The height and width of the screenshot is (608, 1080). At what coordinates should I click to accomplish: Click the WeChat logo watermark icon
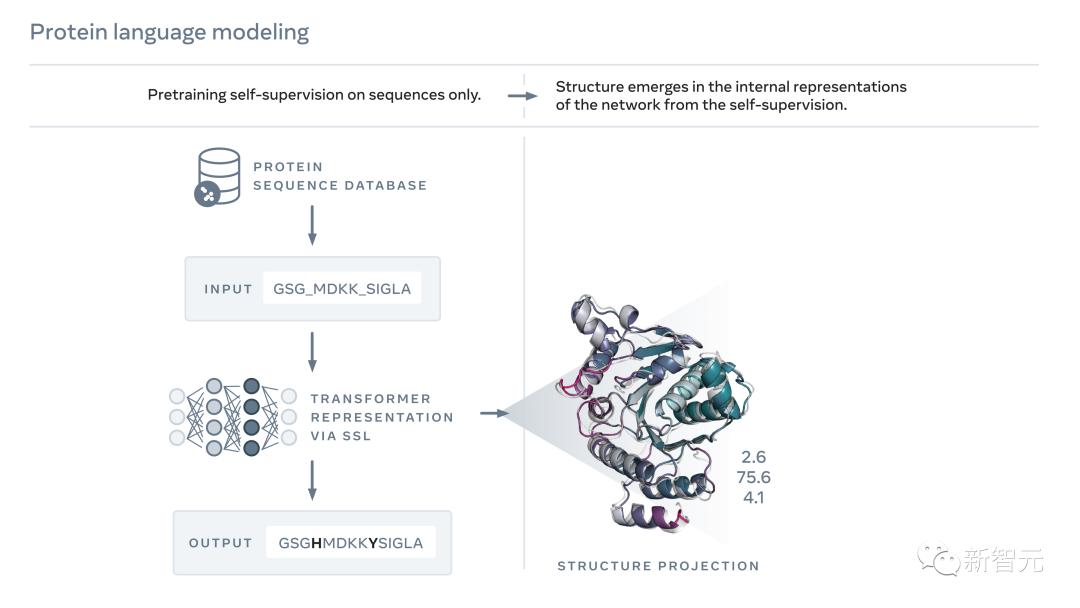(x=938, y=558)
